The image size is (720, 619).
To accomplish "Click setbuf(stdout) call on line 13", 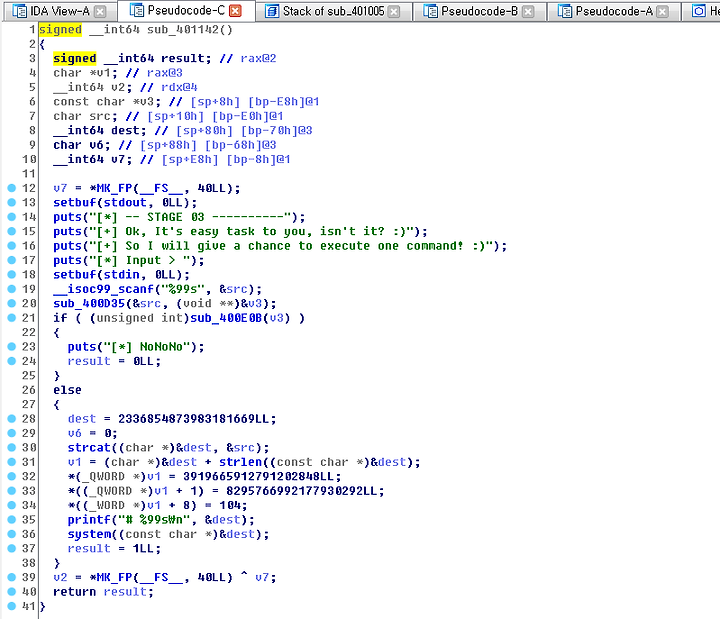I will click(125, 203).
